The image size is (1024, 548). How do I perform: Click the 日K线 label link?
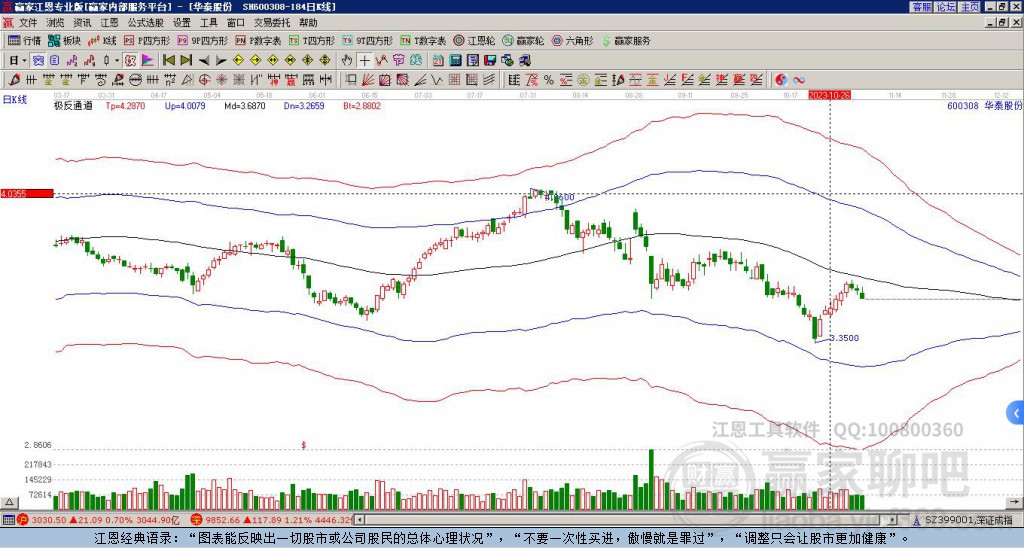click(x=14, y=100)
